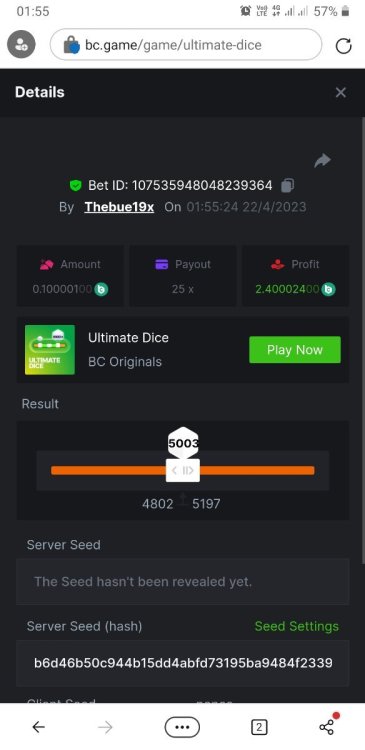This screenshot has height=750, width=365.
Task: Click the Play Now button
Action: [x=295, y=350]
